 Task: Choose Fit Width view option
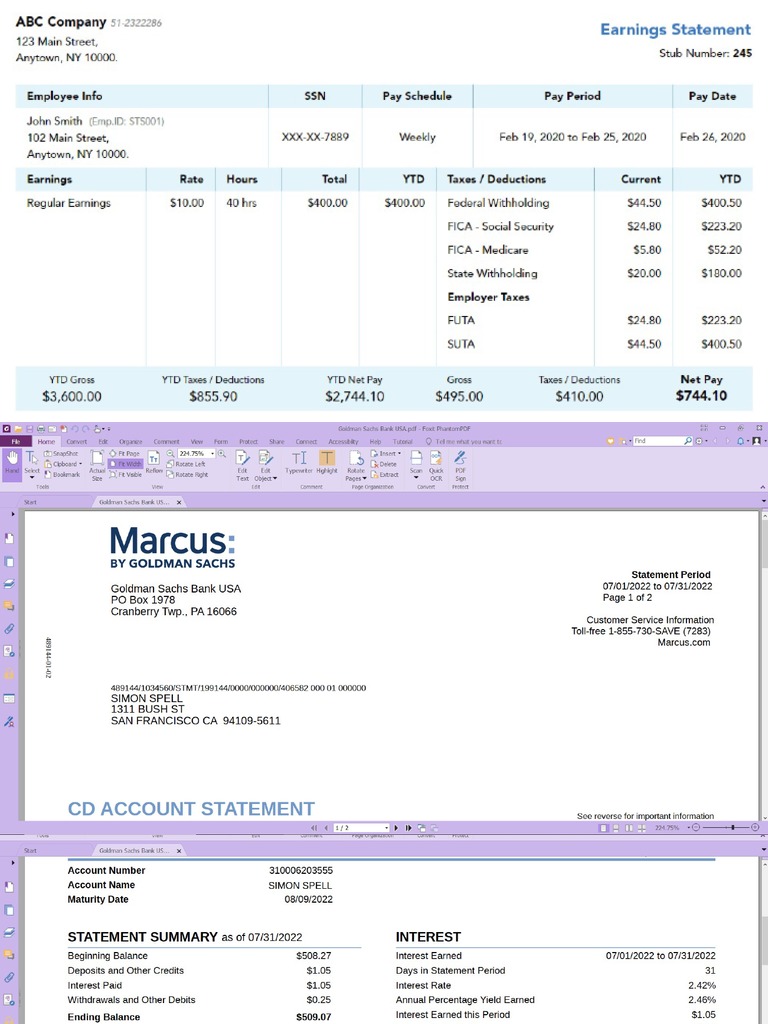(125, 464)
